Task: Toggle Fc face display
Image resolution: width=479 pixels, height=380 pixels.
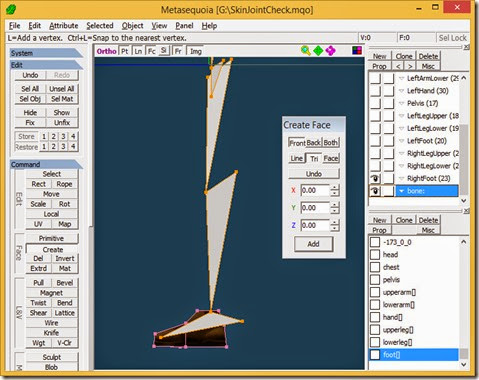Action: [151, 51]
